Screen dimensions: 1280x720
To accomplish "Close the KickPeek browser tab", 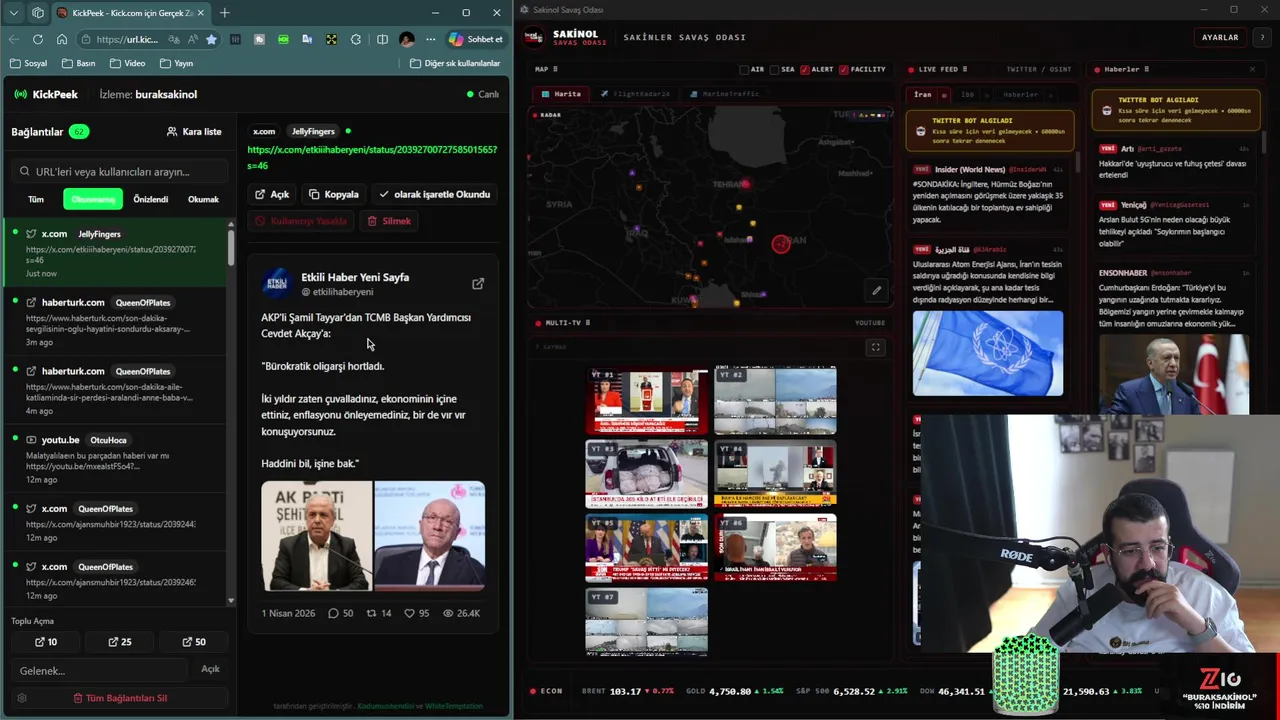I will tap(200, 13).
